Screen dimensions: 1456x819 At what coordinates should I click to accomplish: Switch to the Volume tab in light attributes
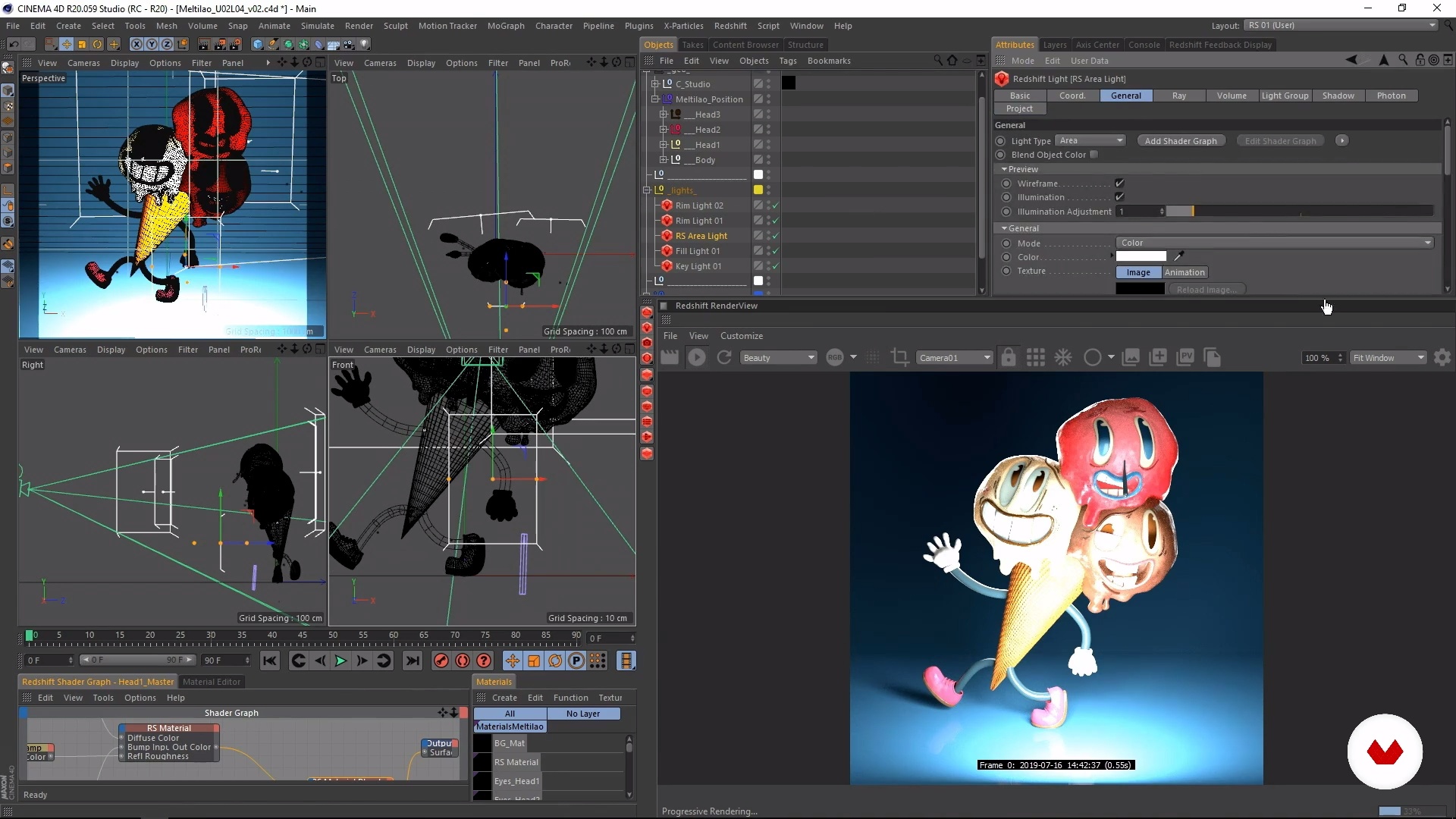point(1232,96)
